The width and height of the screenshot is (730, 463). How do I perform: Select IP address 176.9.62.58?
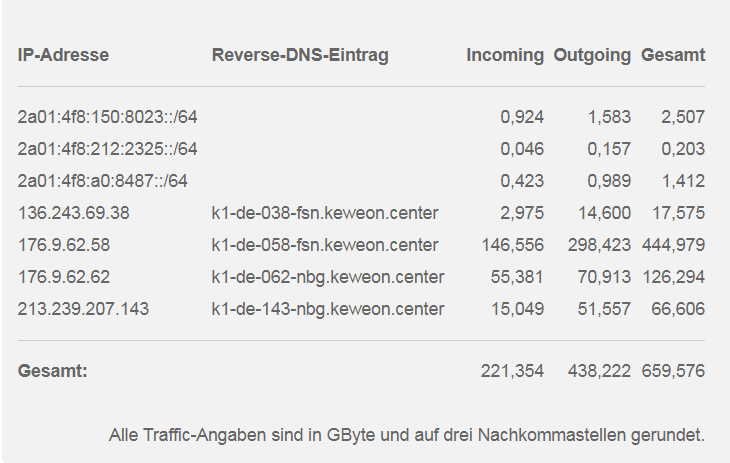64,245
